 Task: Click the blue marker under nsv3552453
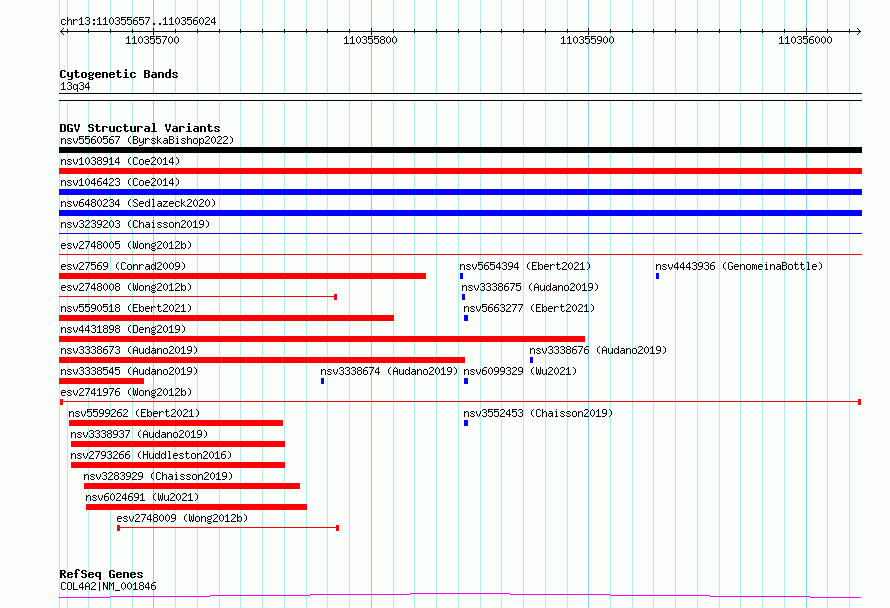tap(466, 423)
